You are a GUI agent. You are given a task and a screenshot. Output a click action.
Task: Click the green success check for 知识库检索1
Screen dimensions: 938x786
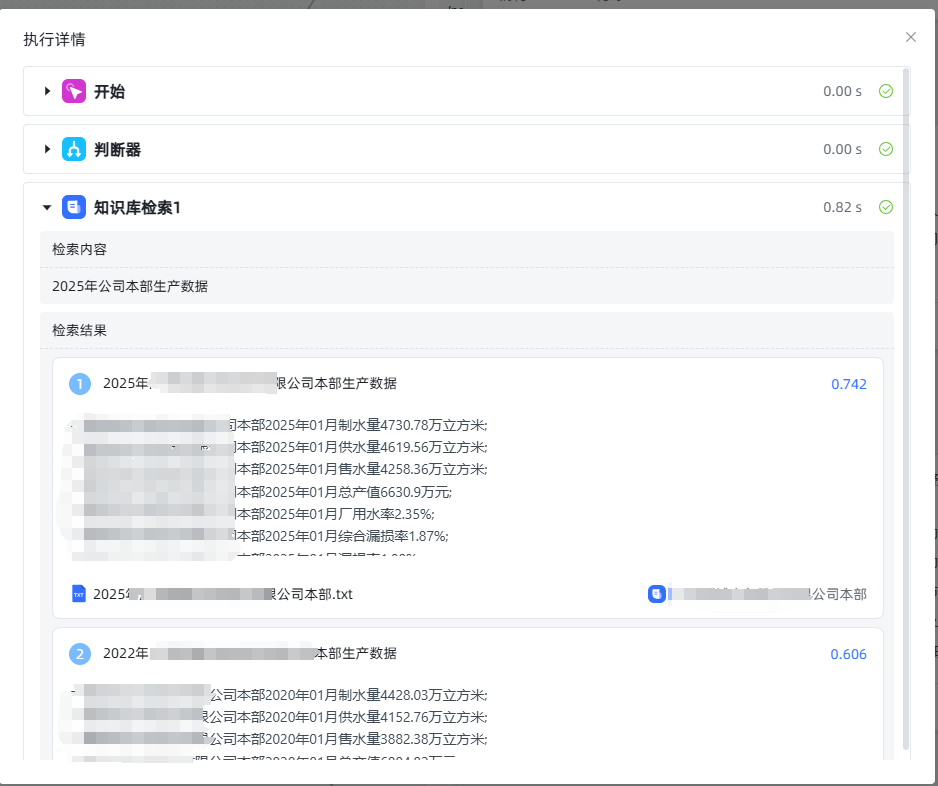[886, 207]
